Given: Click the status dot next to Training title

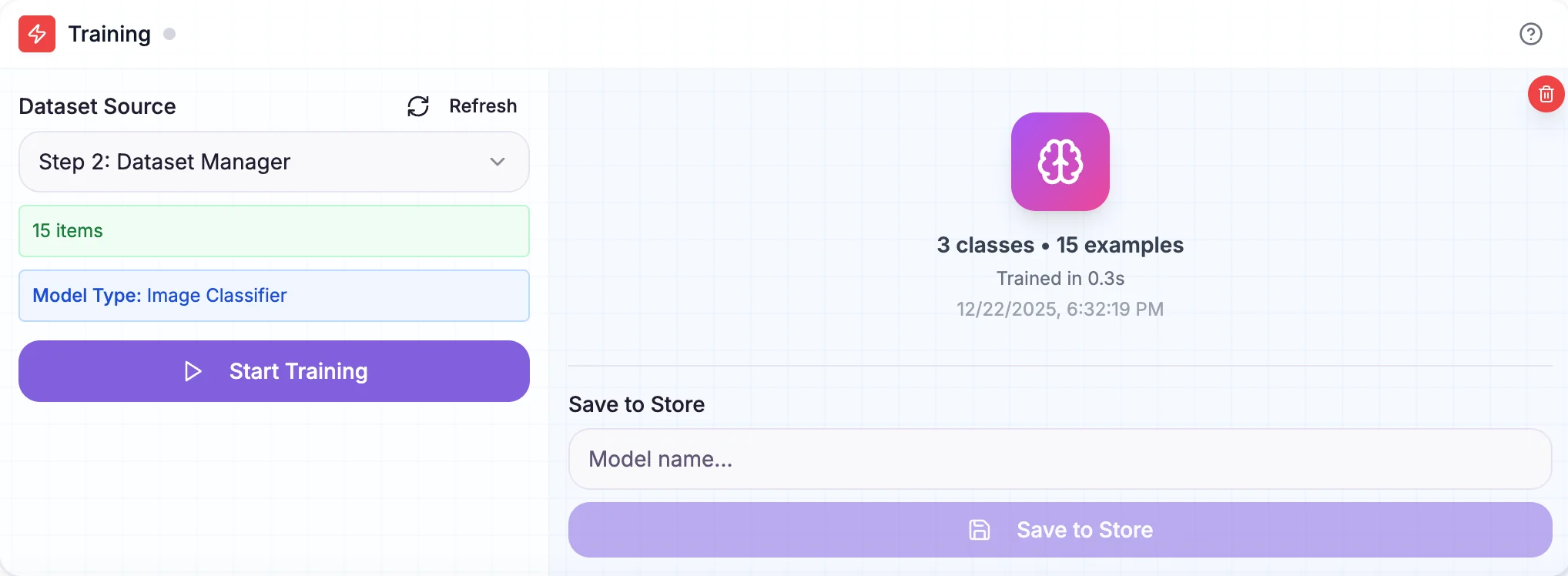Looking at the screenshot, I should [x=170, y=34].
